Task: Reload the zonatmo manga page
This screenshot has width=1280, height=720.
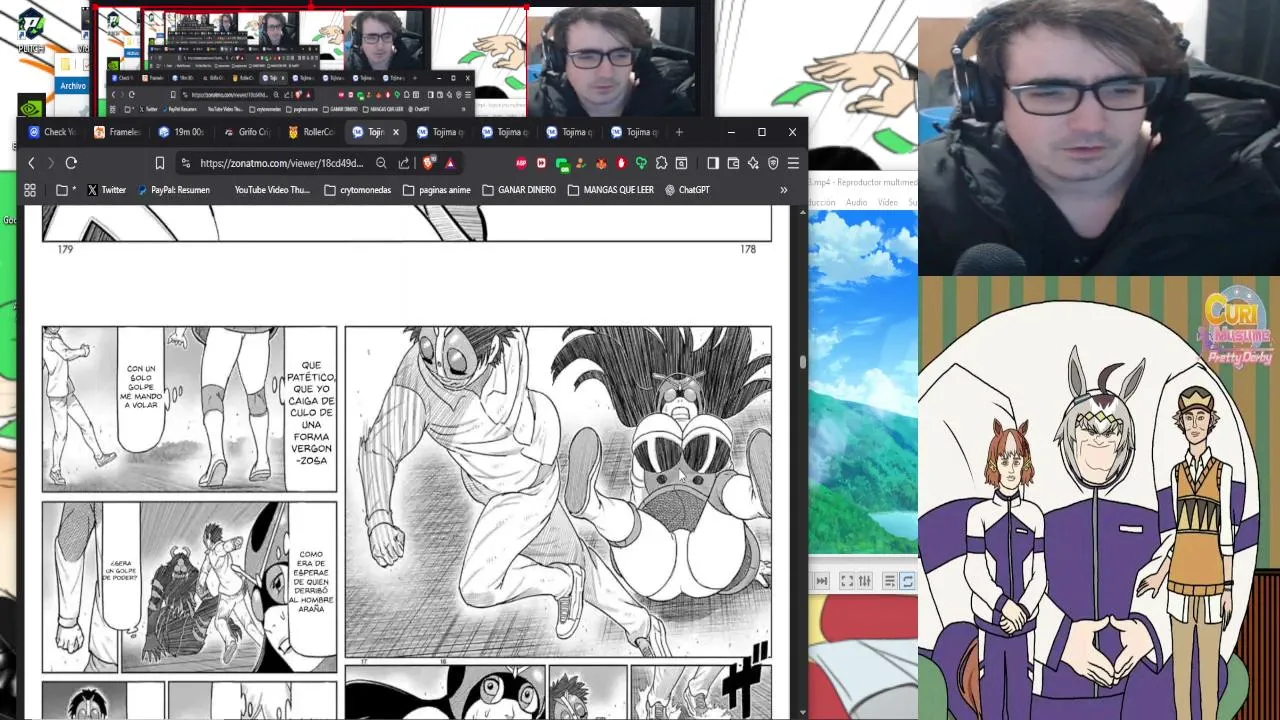Action: click(71, 163)
